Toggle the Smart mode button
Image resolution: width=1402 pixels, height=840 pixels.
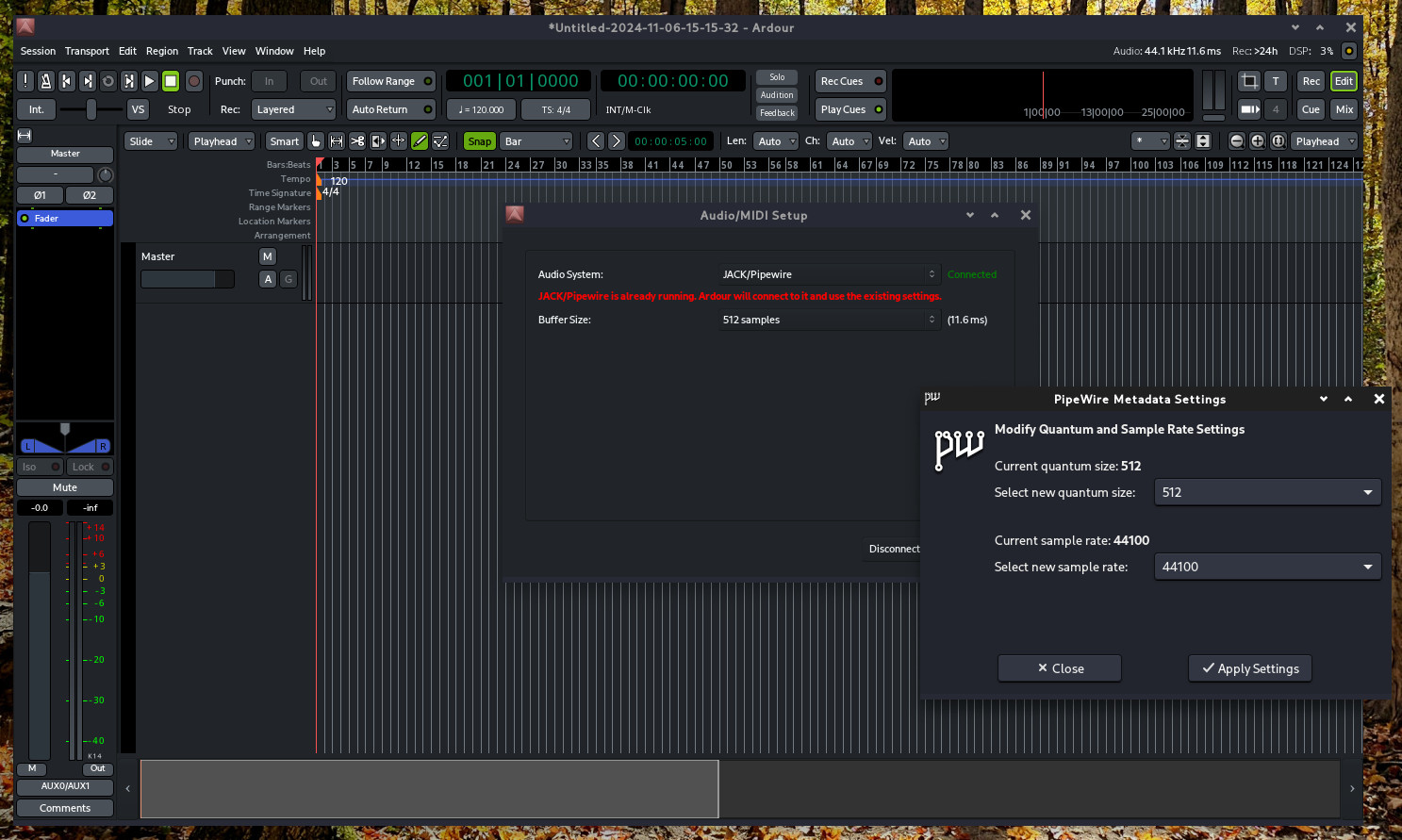click(x=284, y=141)
